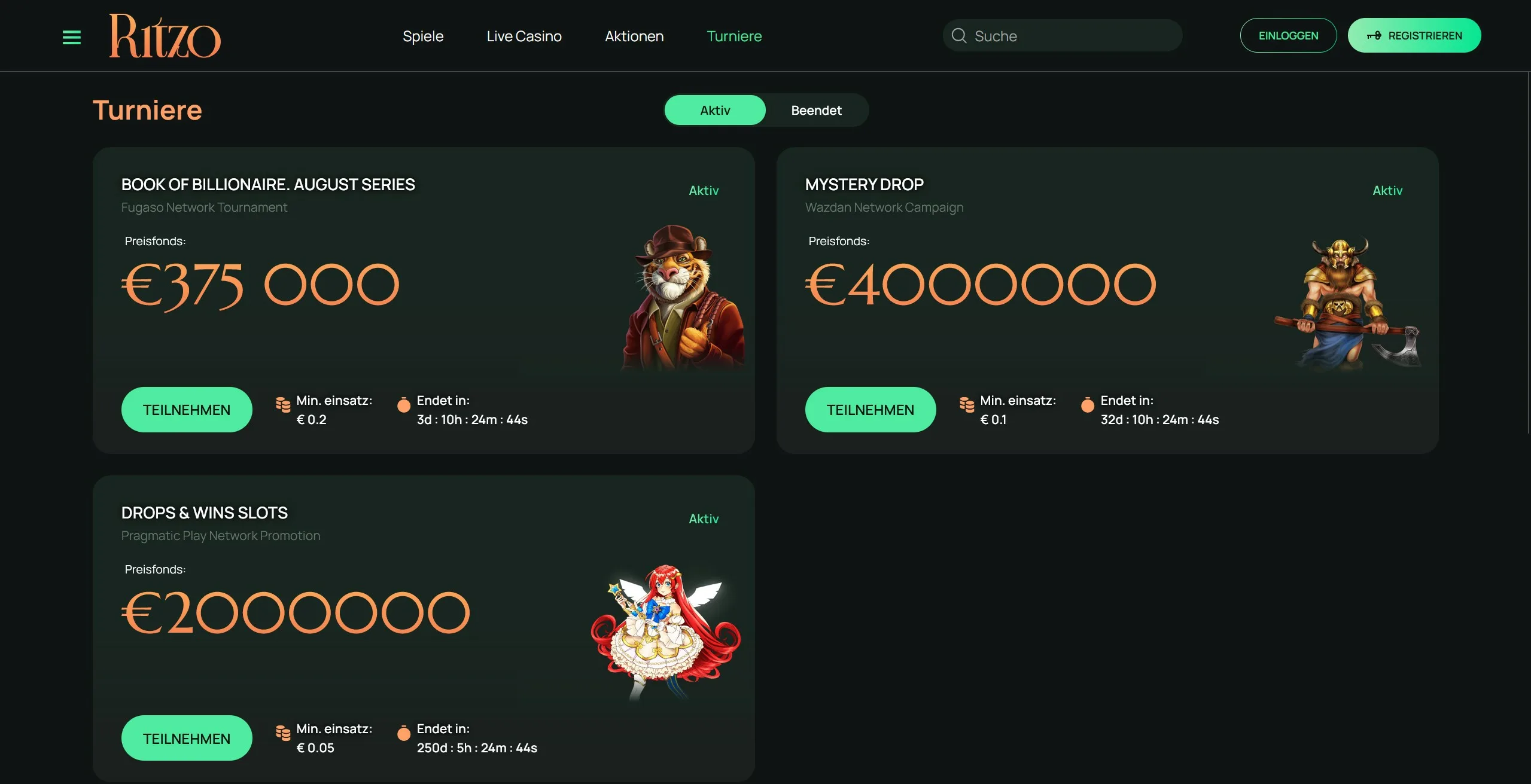Click the key icon in Registrieren button
Image resolution: width=1531 pixels, height=784 pixels.
click(x=1374, y=36)
